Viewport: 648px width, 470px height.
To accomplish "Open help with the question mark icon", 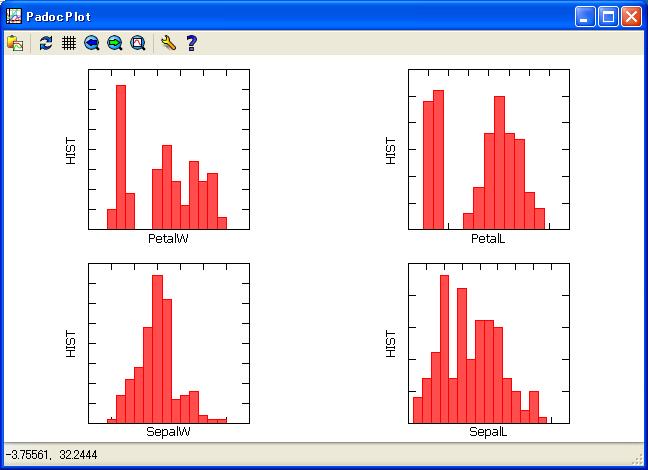I will [x=191, y=43].
